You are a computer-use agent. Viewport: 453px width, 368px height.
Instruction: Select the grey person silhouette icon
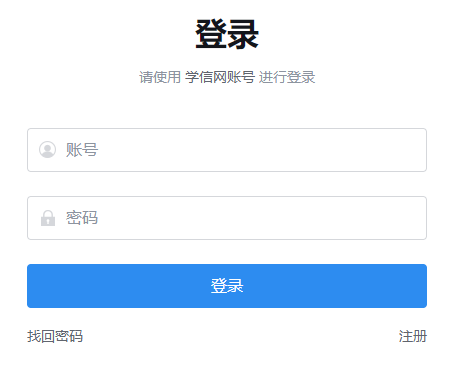48,150
